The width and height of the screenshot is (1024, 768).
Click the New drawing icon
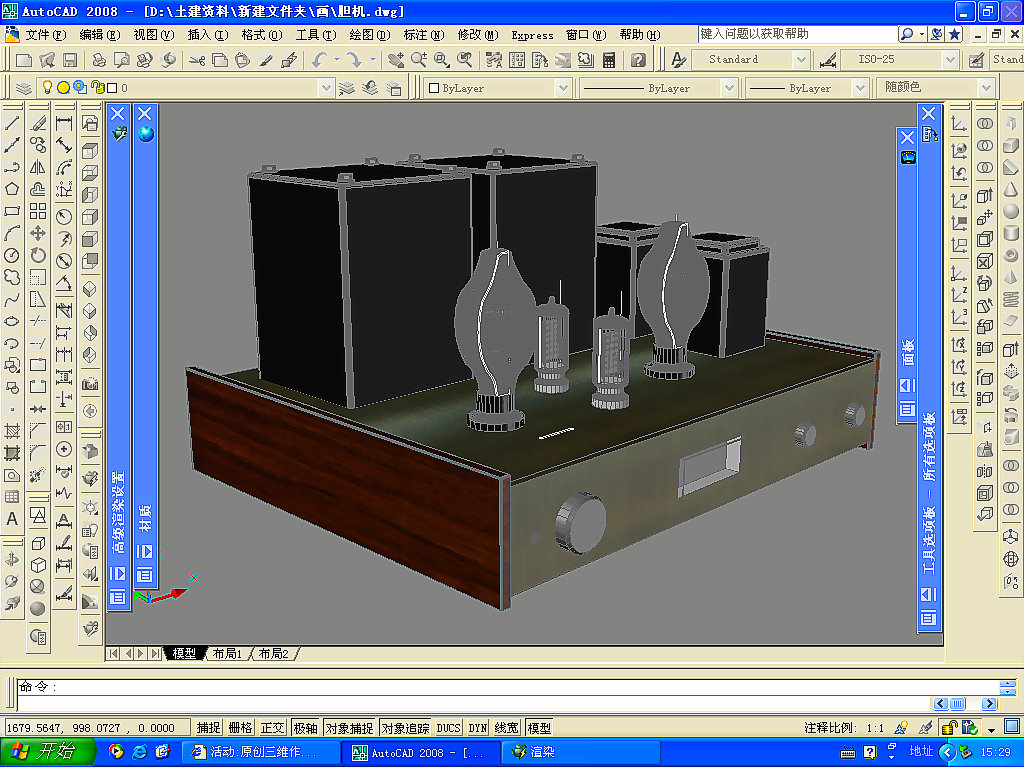(x=24, y=60)
